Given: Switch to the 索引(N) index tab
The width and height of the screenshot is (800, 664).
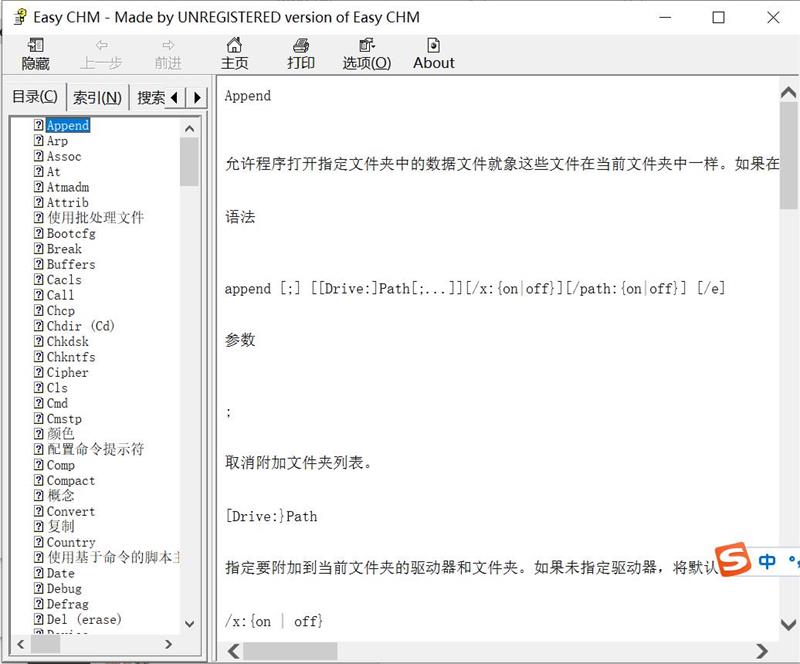Looking at the screenshot, I should point(97,97).
